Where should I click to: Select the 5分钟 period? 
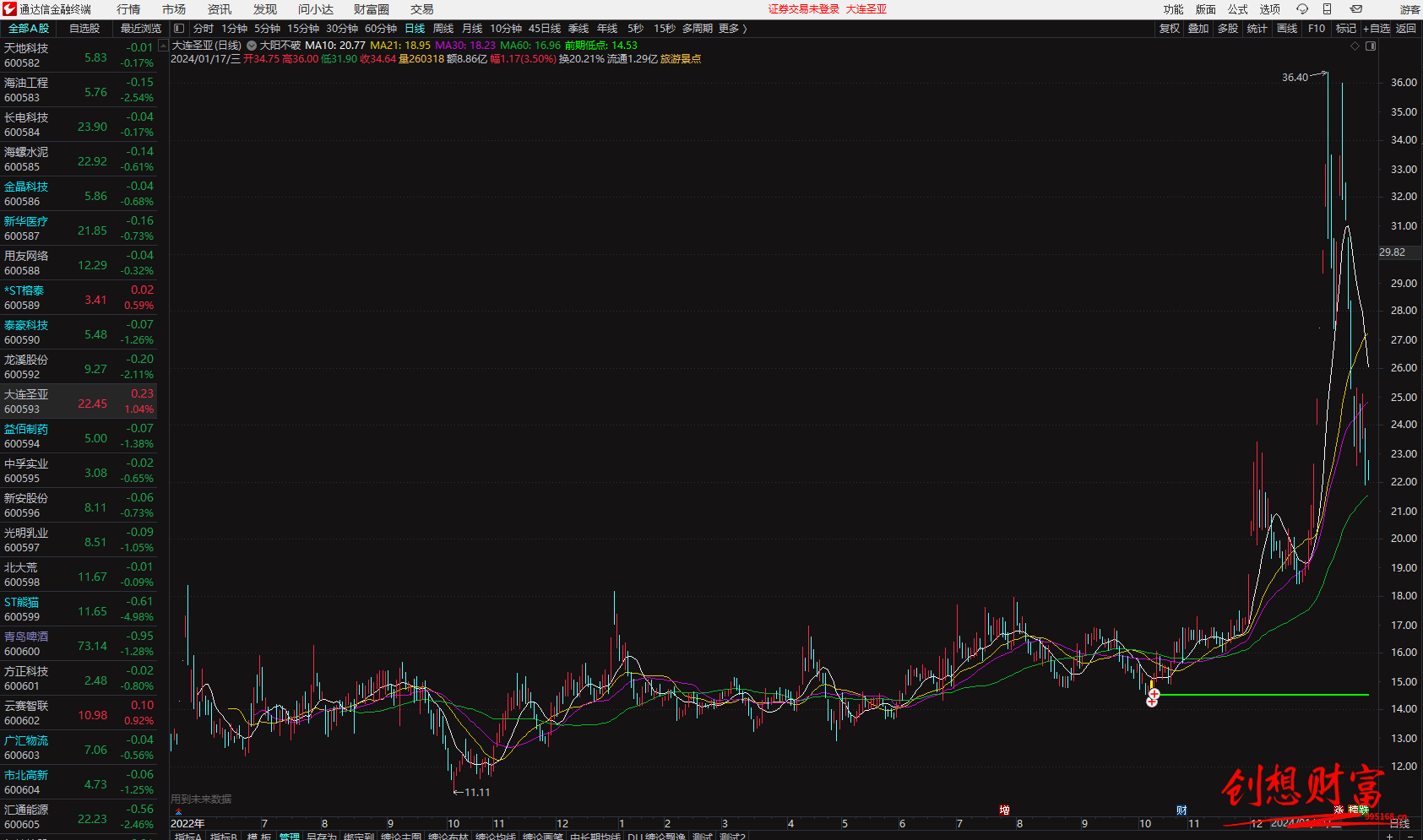[267, 29]
